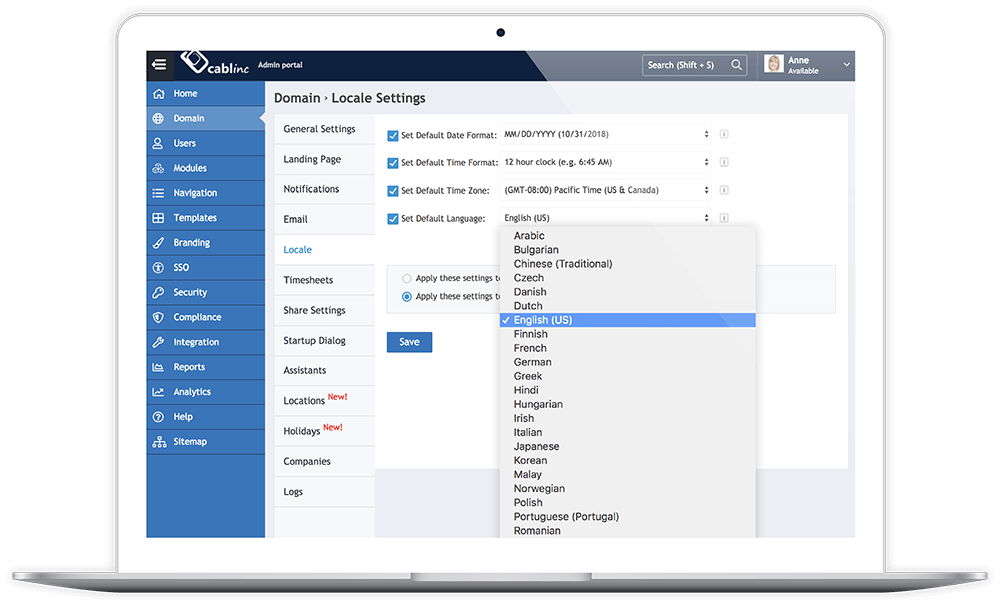Open Anne's account menu
This screenshot has height=606, width=1000.
[x=806, y=63]
